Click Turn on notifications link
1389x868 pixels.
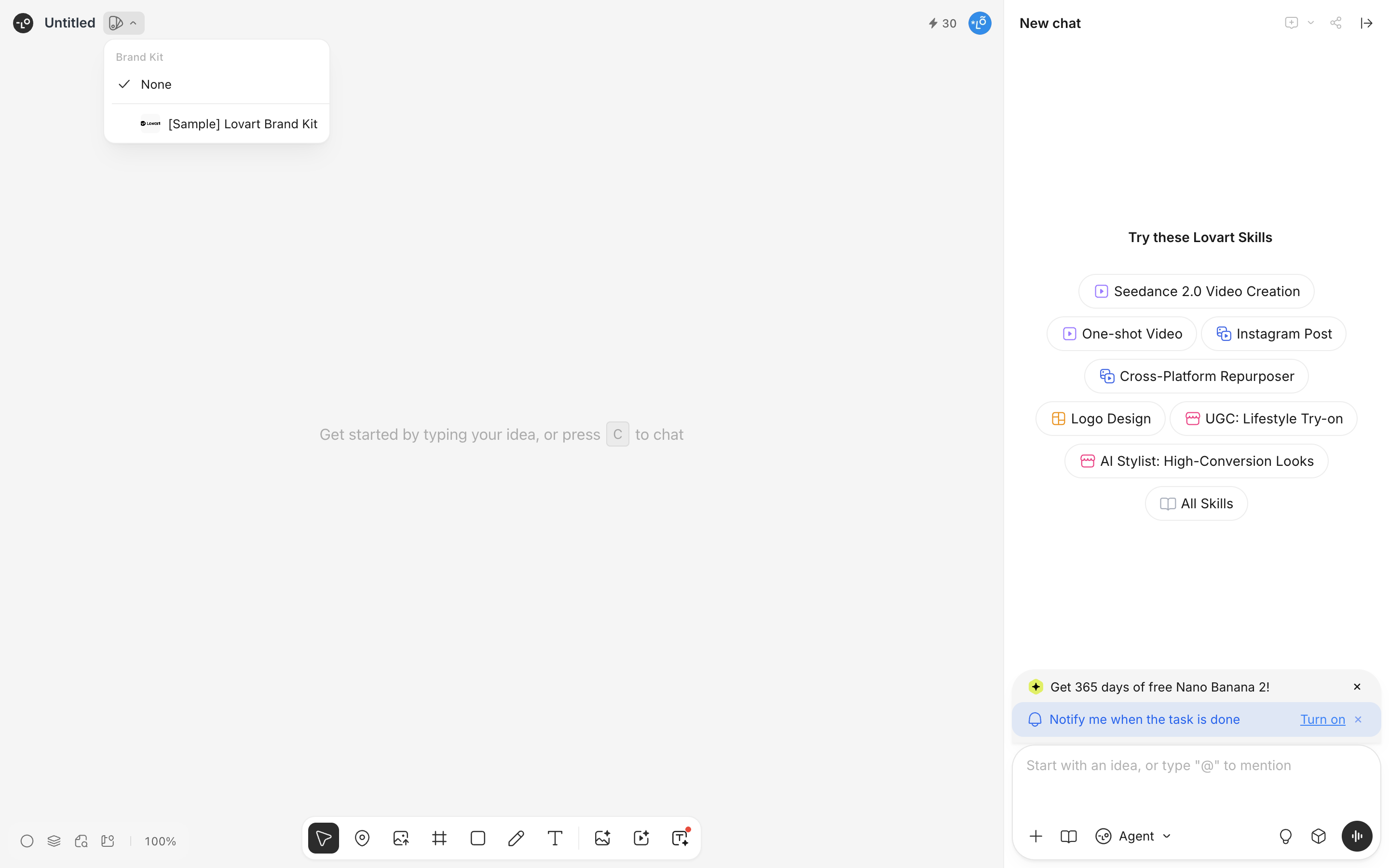click(x=1322, y=719)
